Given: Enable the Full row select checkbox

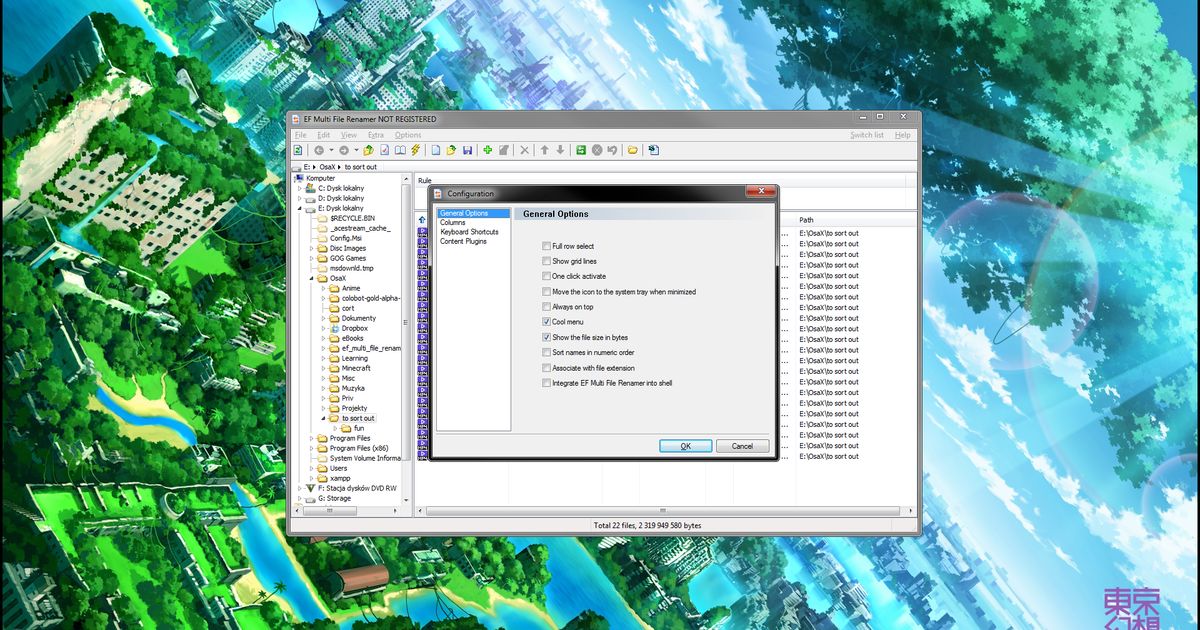Looking at the screenshot, I should [545, 246].
